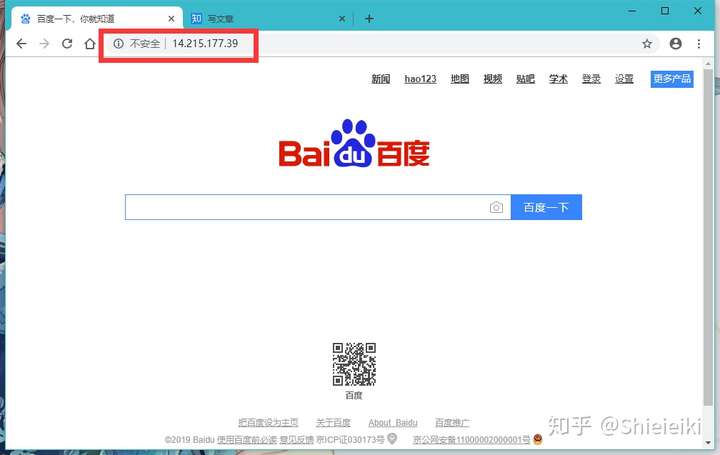Minimize the browser window
The height and width of the screenshot is (455, 720).
(x=632, y=11)
